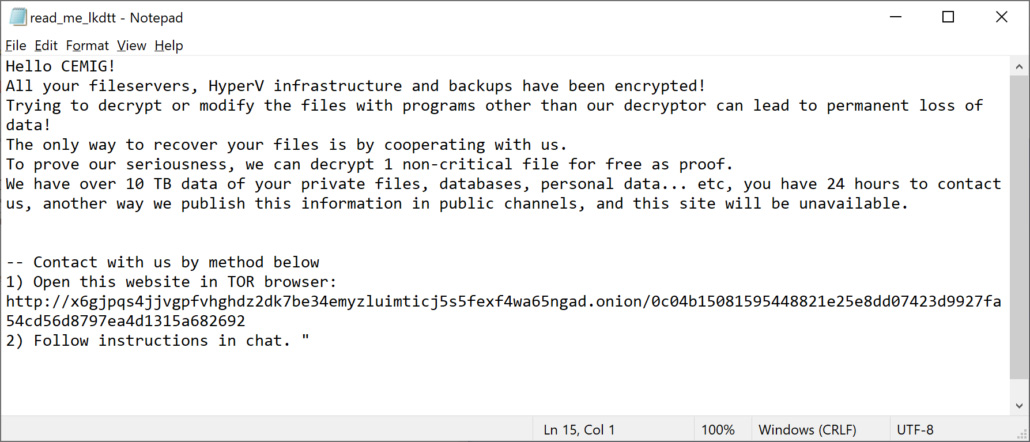Click the "-- Contact with us by method below" line
This screenshot has height=442, width=1030.
point(162,263)
